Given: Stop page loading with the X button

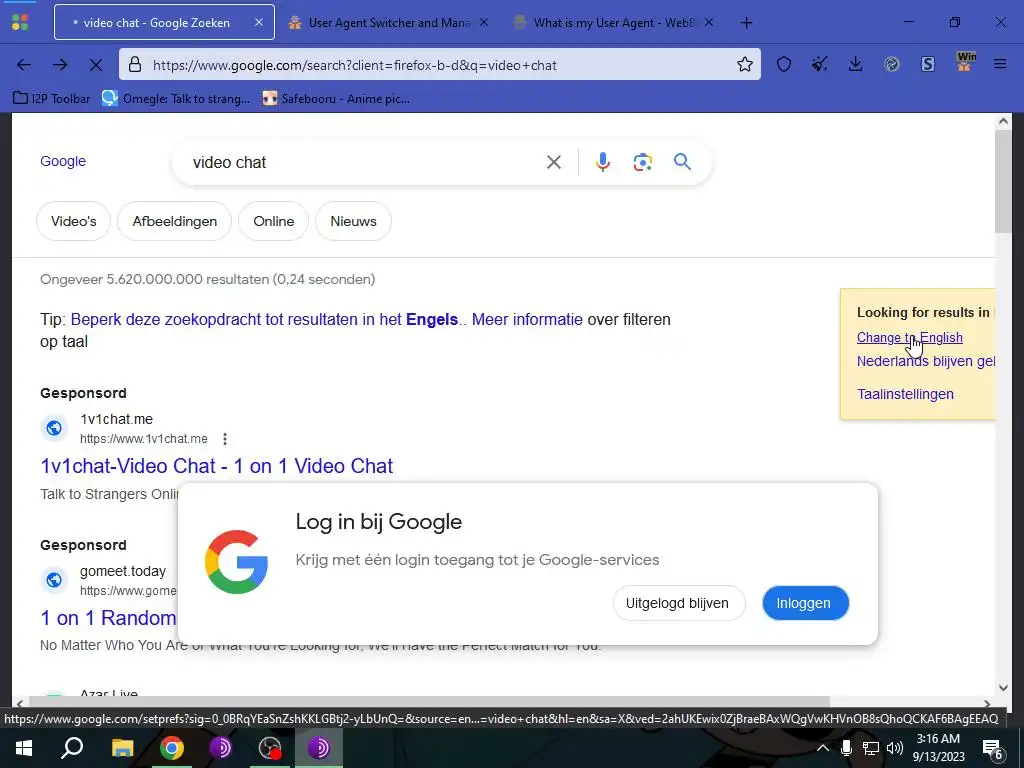Looking at the screenshot, I should point(95,65).
